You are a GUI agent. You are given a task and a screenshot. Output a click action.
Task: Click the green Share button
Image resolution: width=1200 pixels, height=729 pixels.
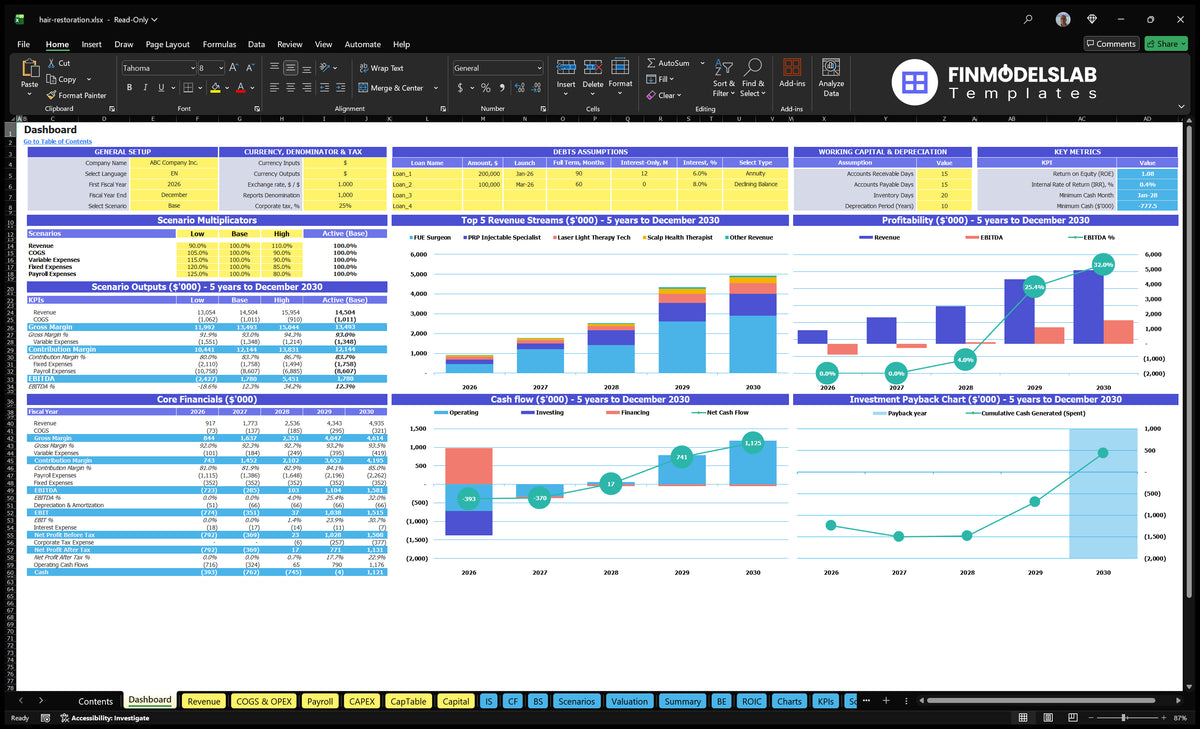[x=1165, y=44]
